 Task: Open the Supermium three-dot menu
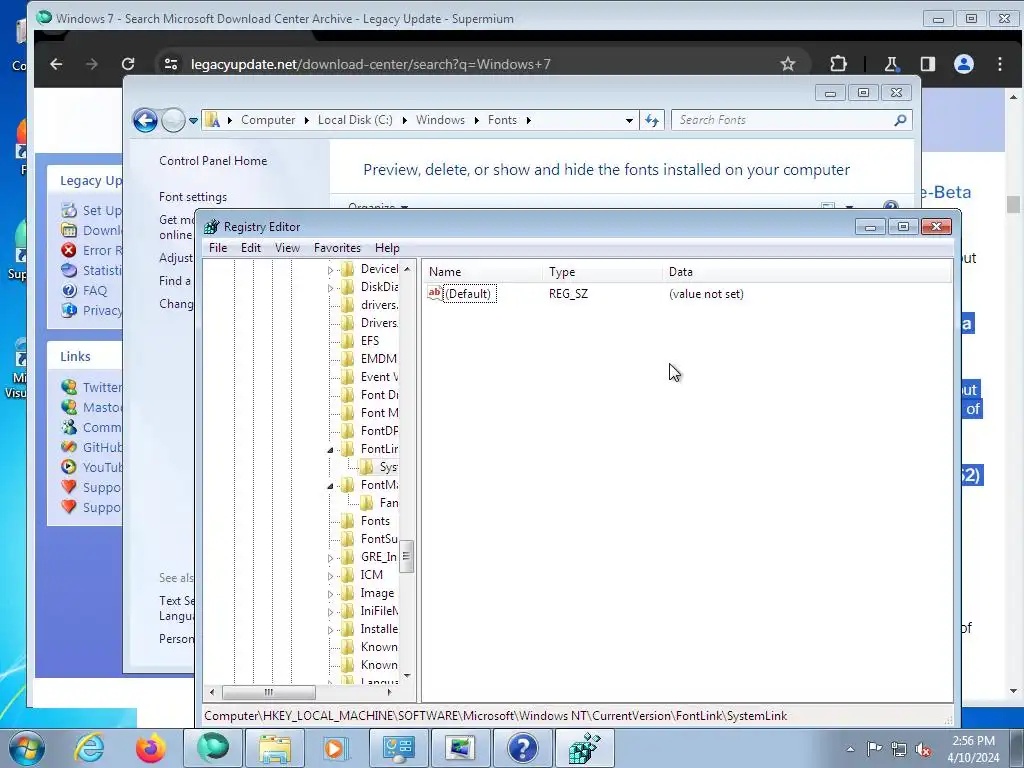1000,64
